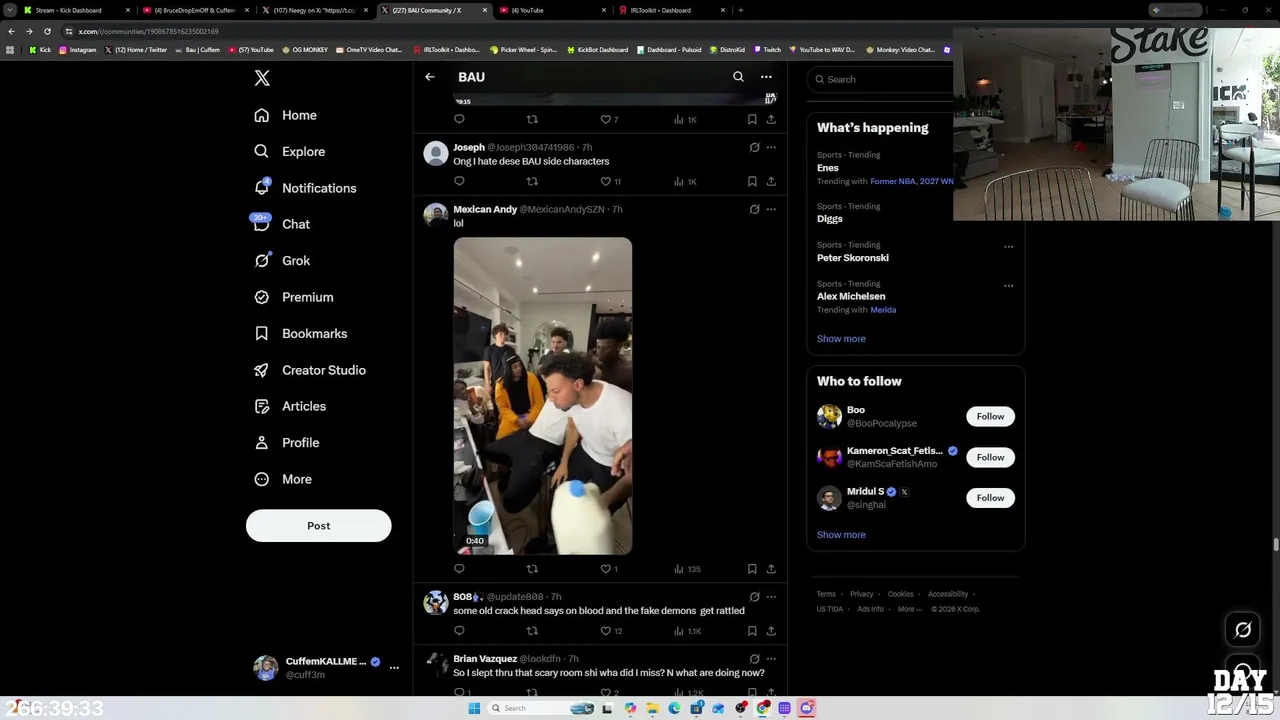
Task: Open the Enes trending topic
Action: pyautogui.click(x=828, y=168)
